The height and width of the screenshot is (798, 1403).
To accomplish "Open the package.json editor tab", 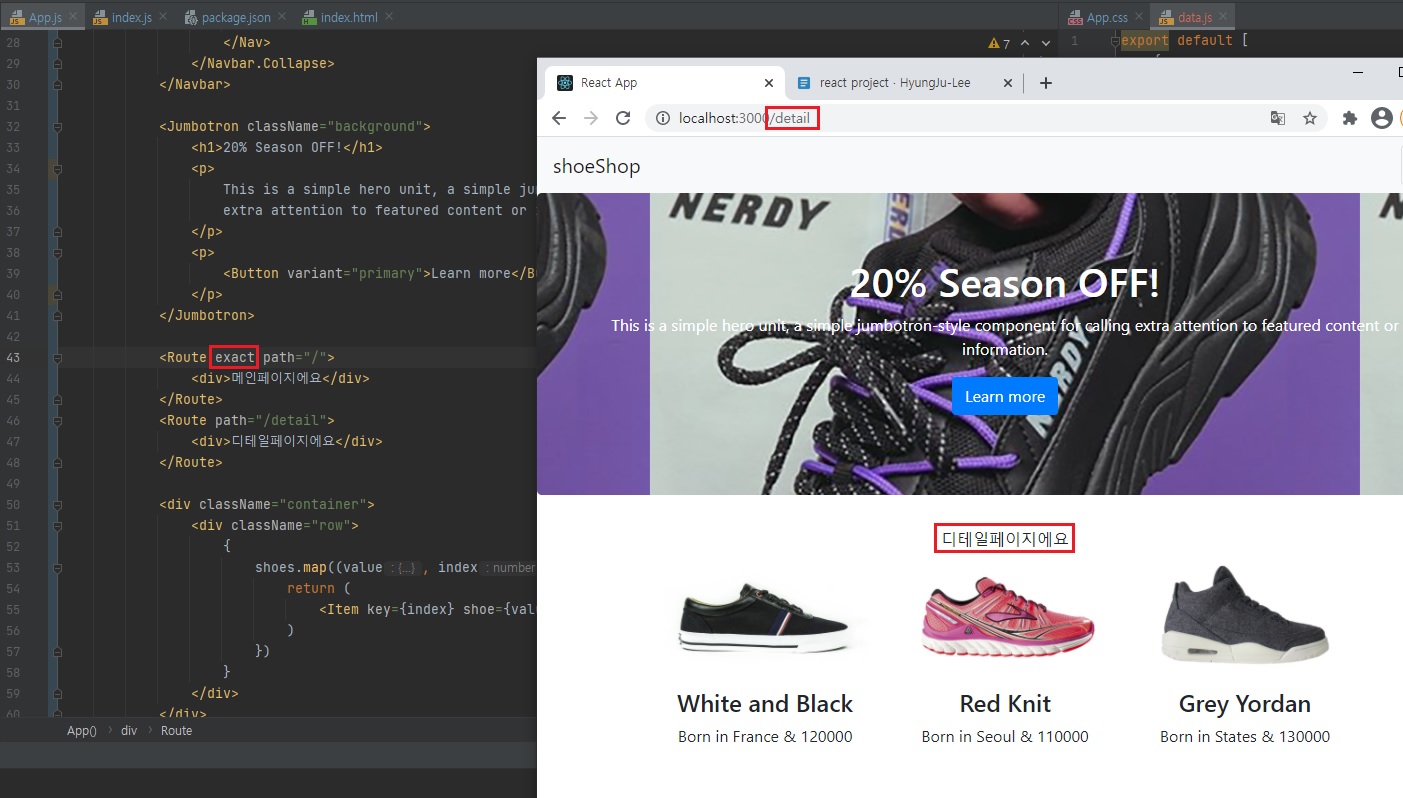I will (236, 17).
